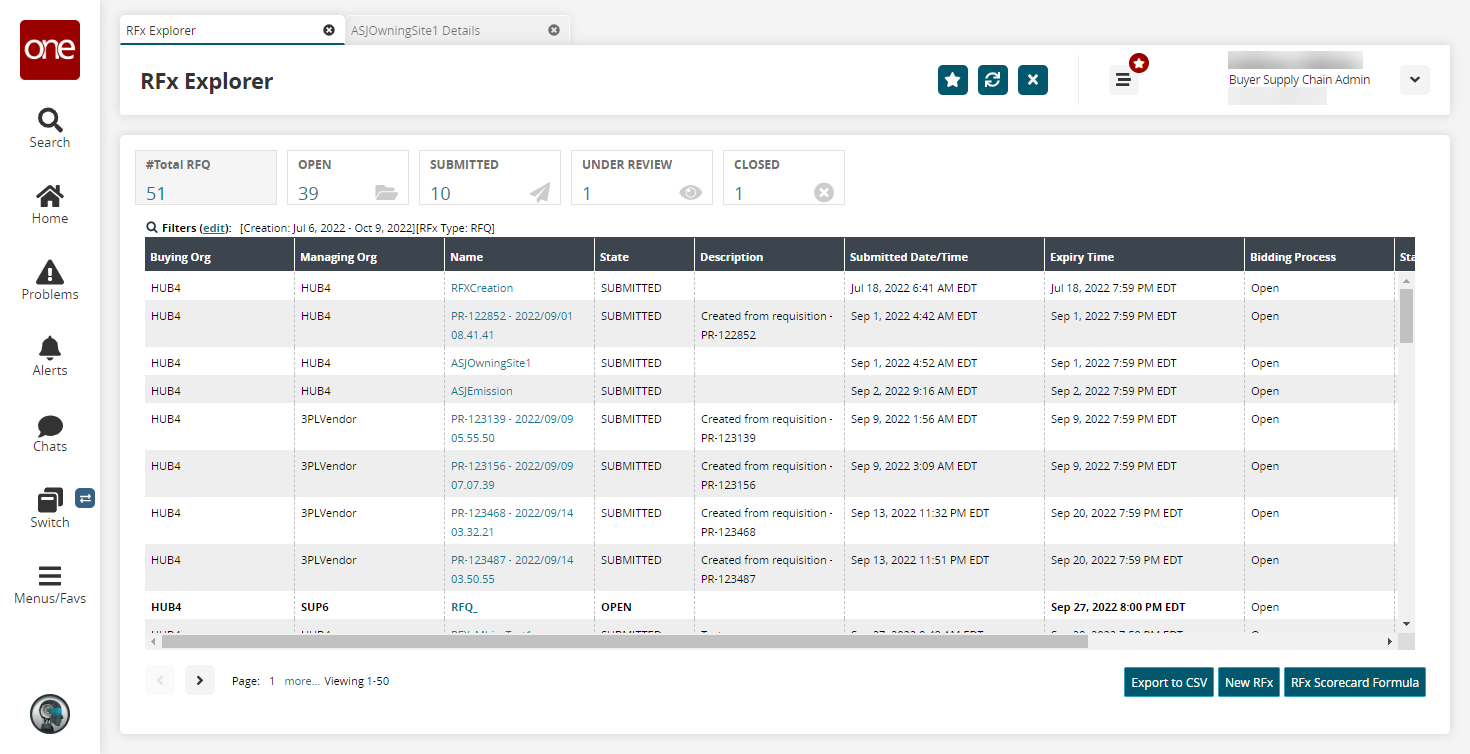Expand the user profile dropdown arrow
The width and height of the screenshot is (1470, 754).
[1414, 80]
